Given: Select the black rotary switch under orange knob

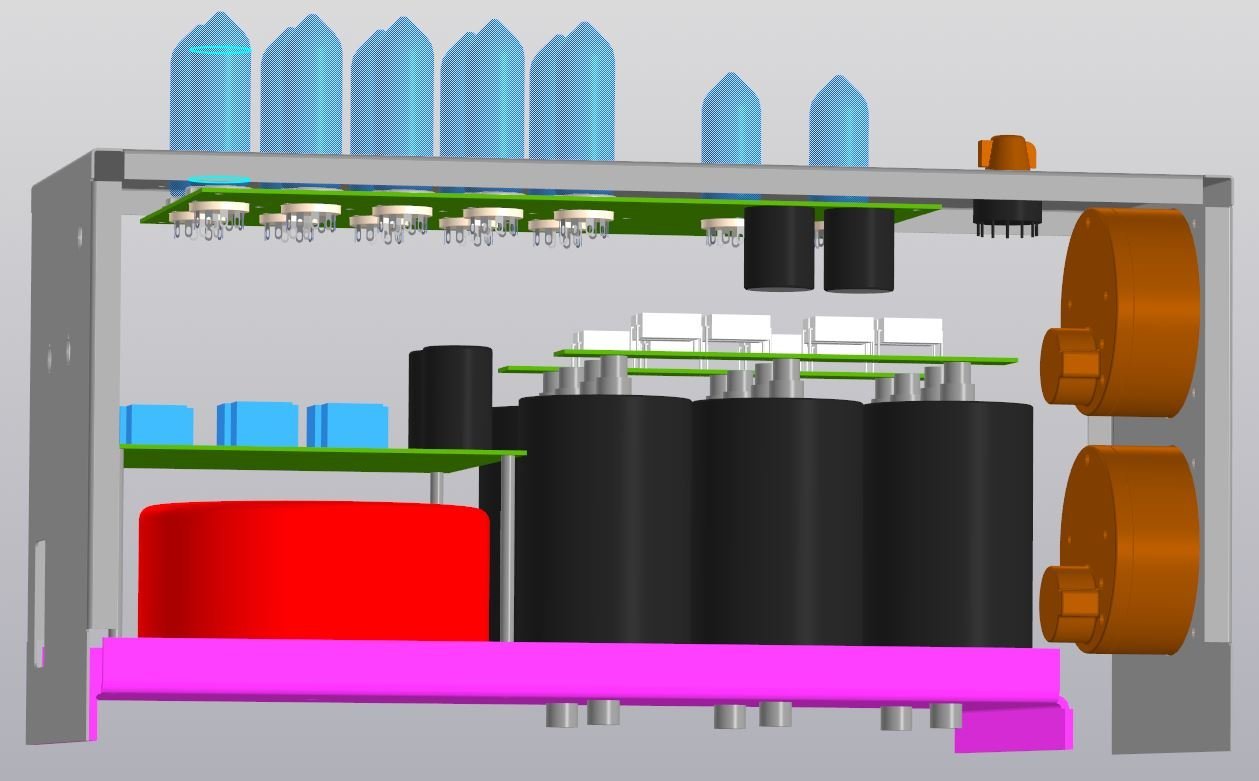Looking at the screenshot, I should (1007, 216).
